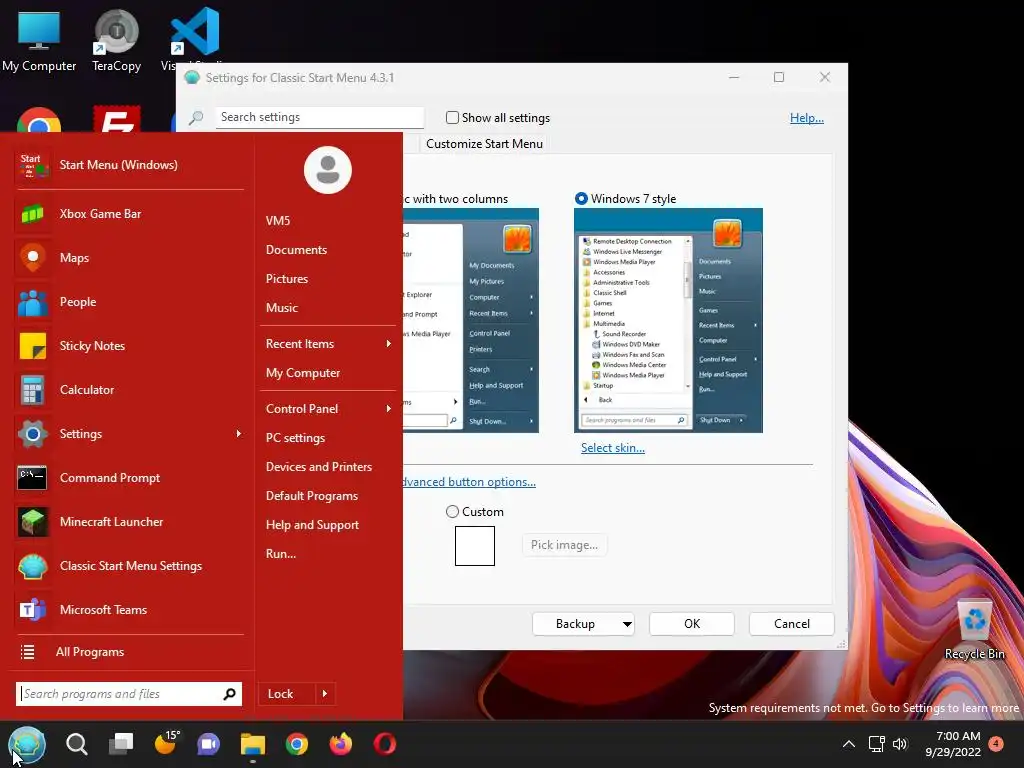This screenshot has width=1024, height=768.
Task: Click the network tray icon
Action: 876,744
